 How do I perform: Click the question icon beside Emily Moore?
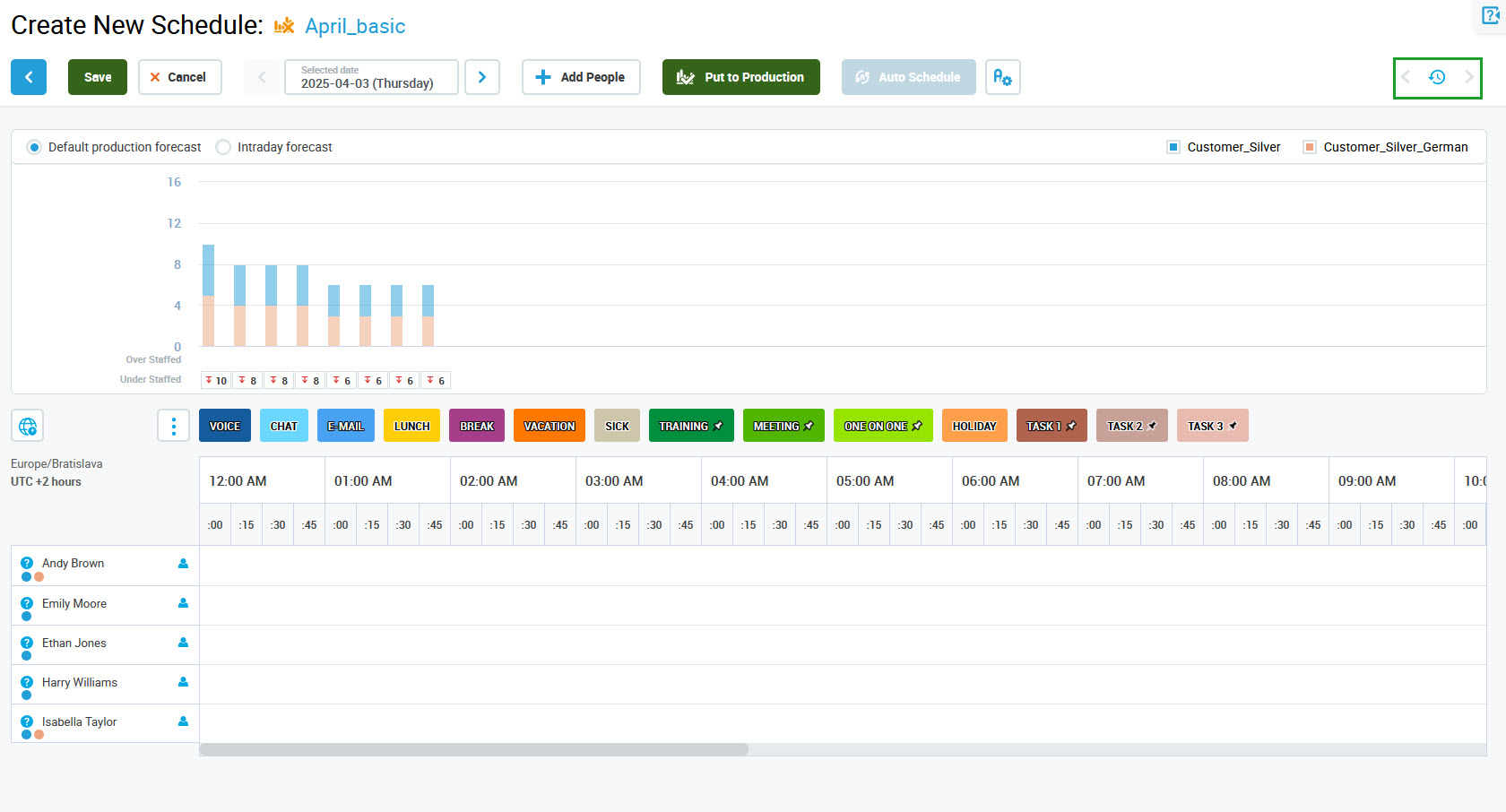(27, 603)
